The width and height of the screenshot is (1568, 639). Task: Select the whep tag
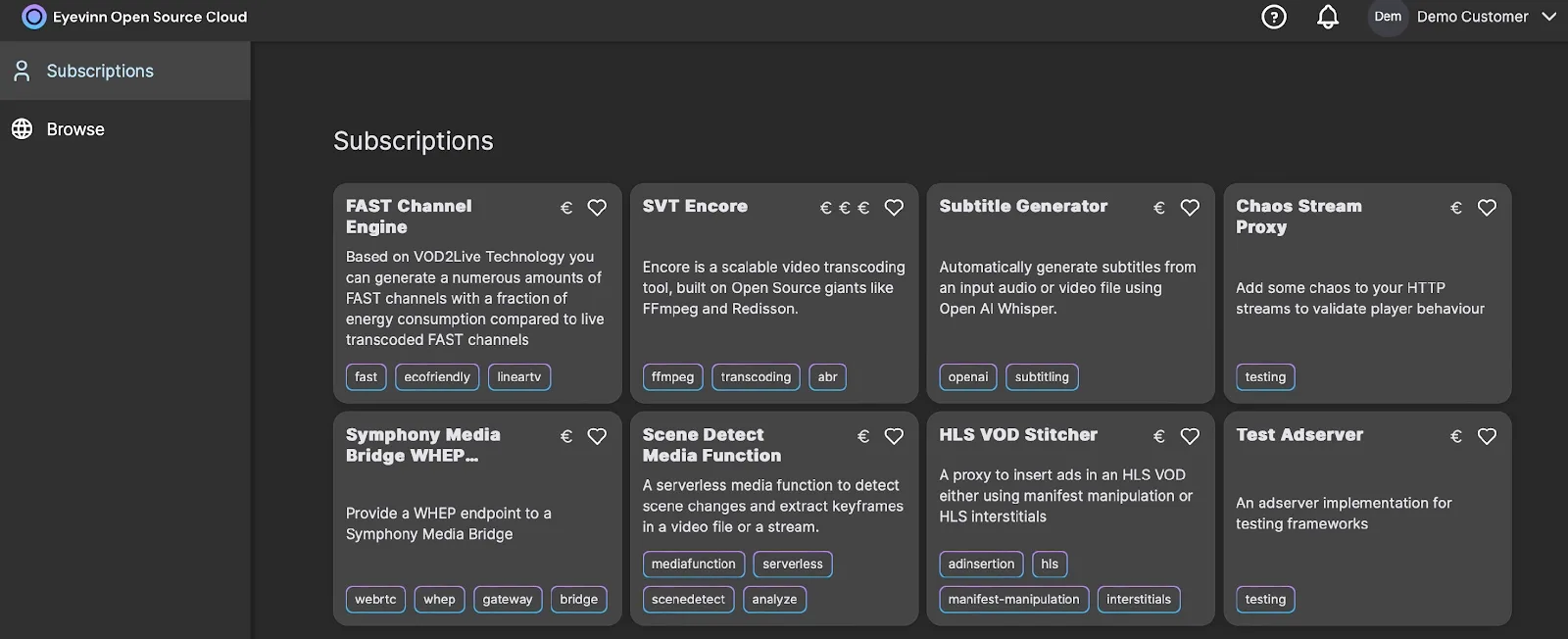point(439,600)
